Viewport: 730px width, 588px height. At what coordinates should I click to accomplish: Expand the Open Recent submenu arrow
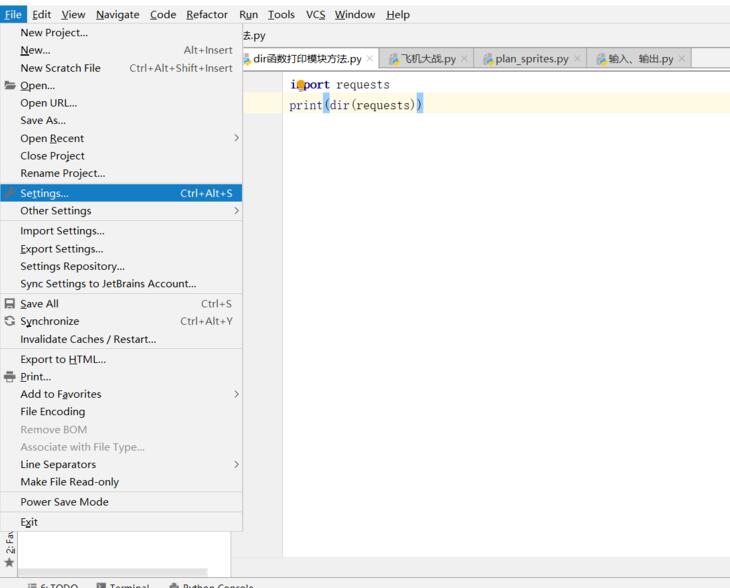click(x=237, y=138)
